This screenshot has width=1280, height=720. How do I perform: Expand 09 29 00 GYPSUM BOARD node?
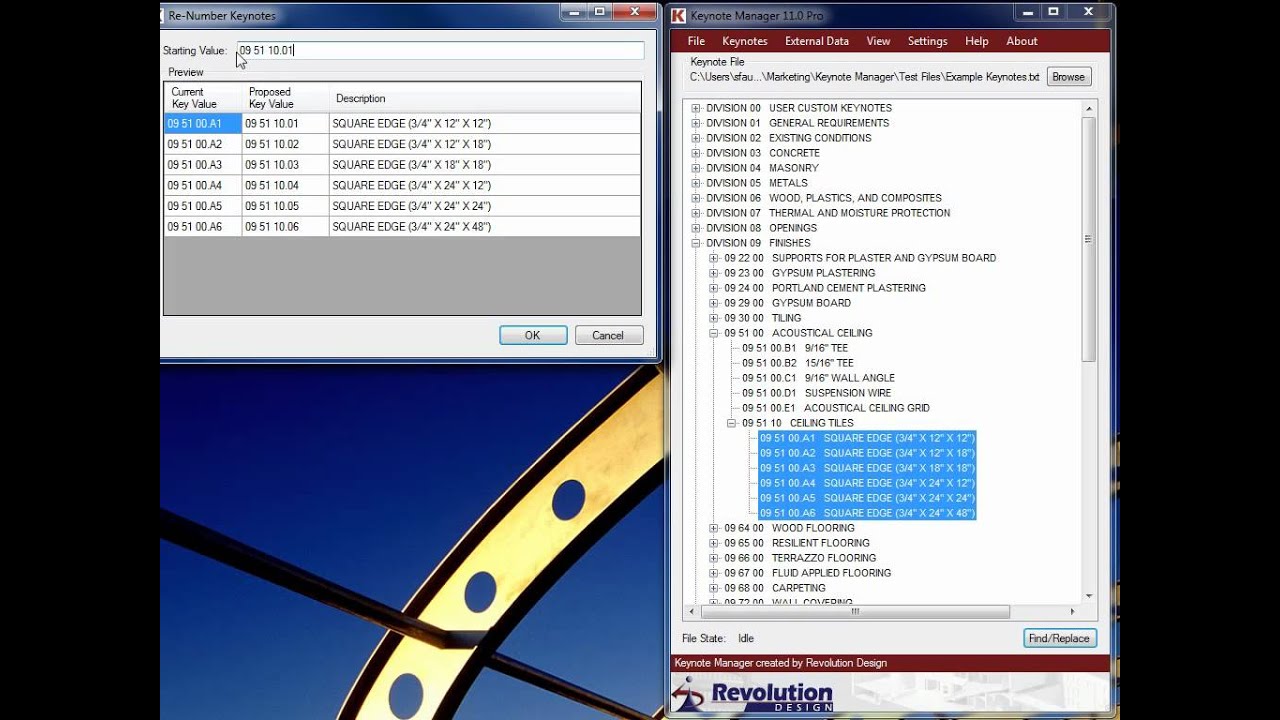coord(714,303)
